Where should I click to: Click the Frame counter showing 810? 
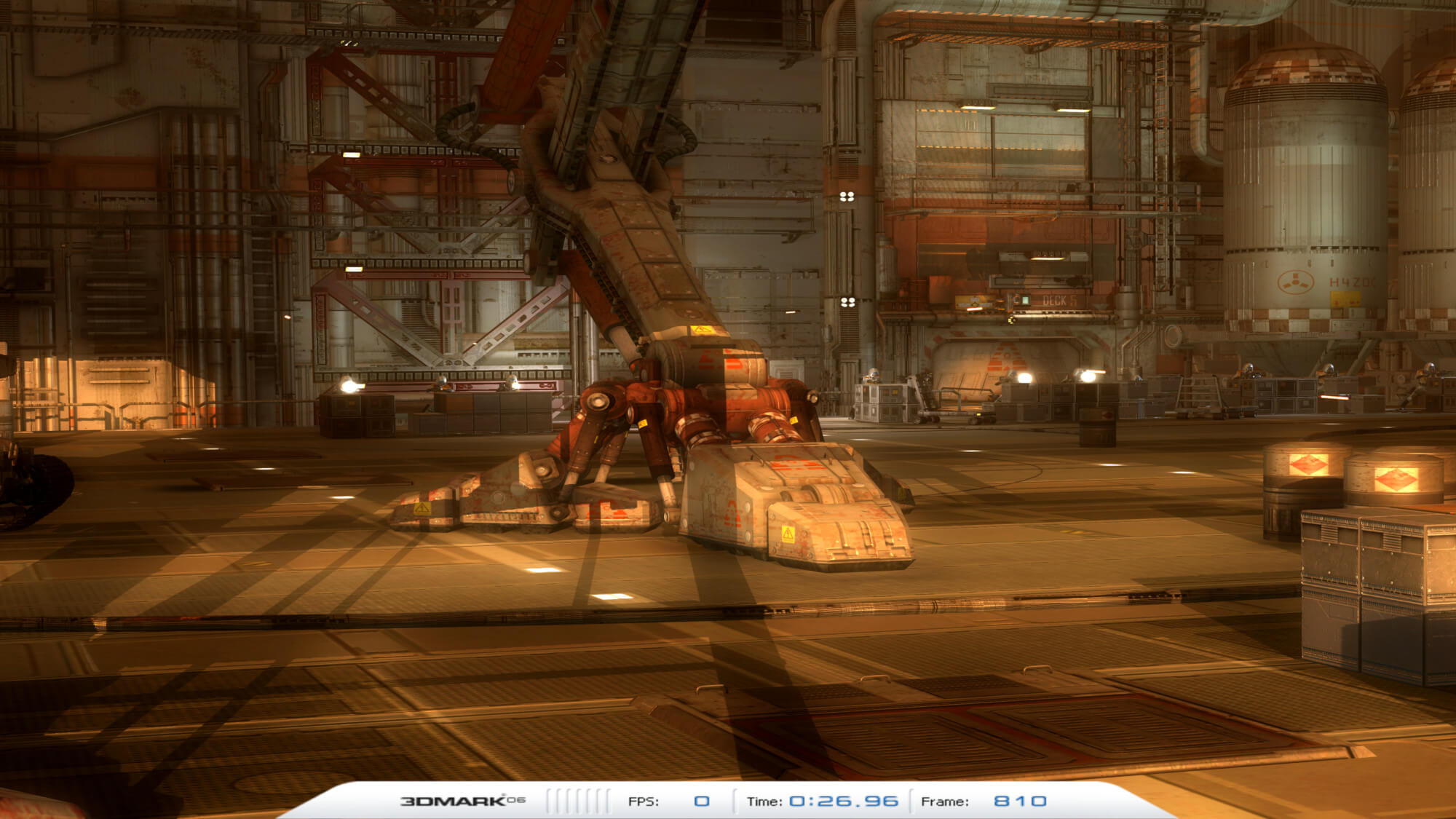(x=1020, y=801)
